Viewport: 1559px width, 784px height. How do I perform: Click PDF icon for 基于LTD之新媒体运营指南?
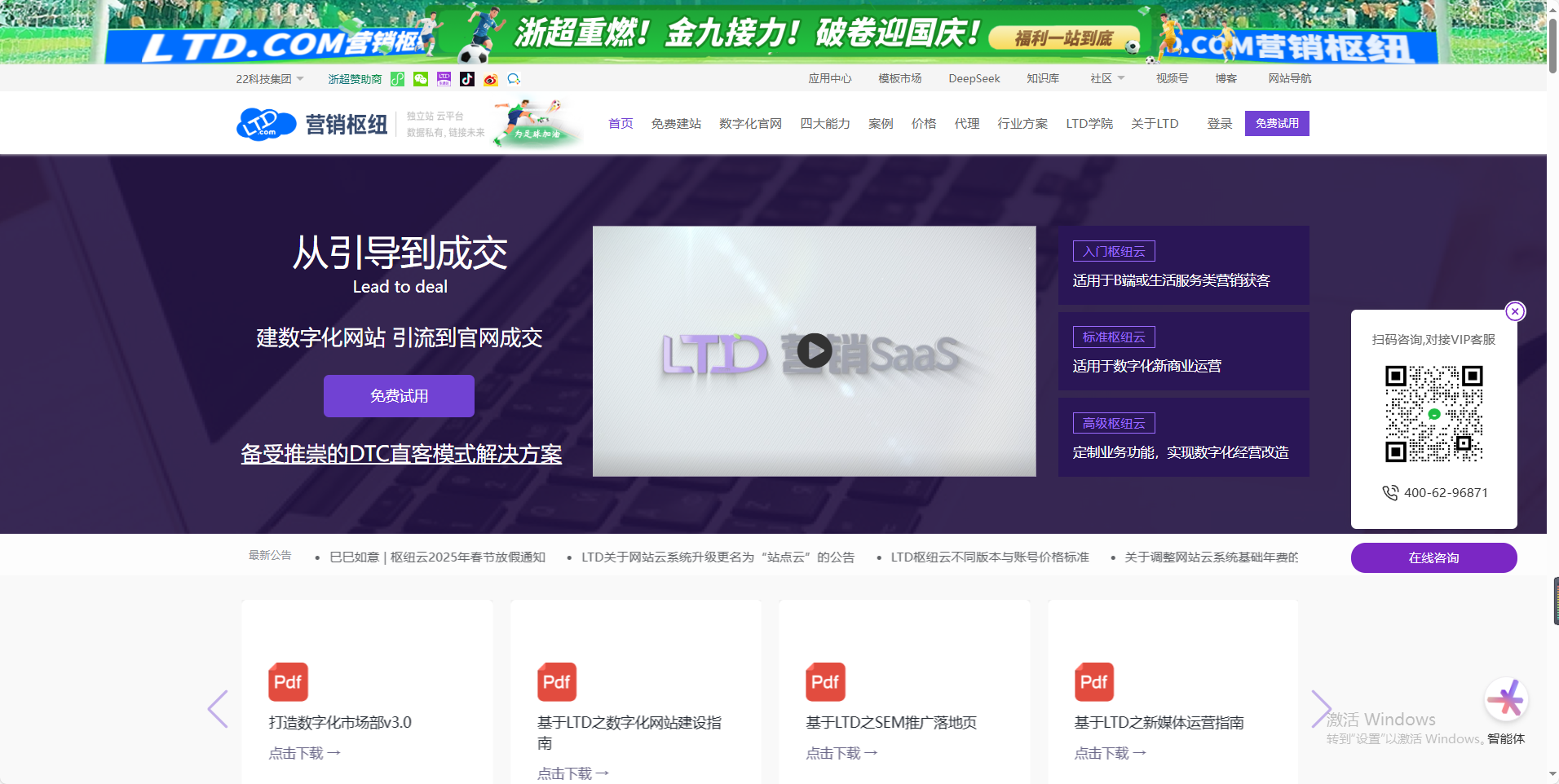click(1094, 682)
